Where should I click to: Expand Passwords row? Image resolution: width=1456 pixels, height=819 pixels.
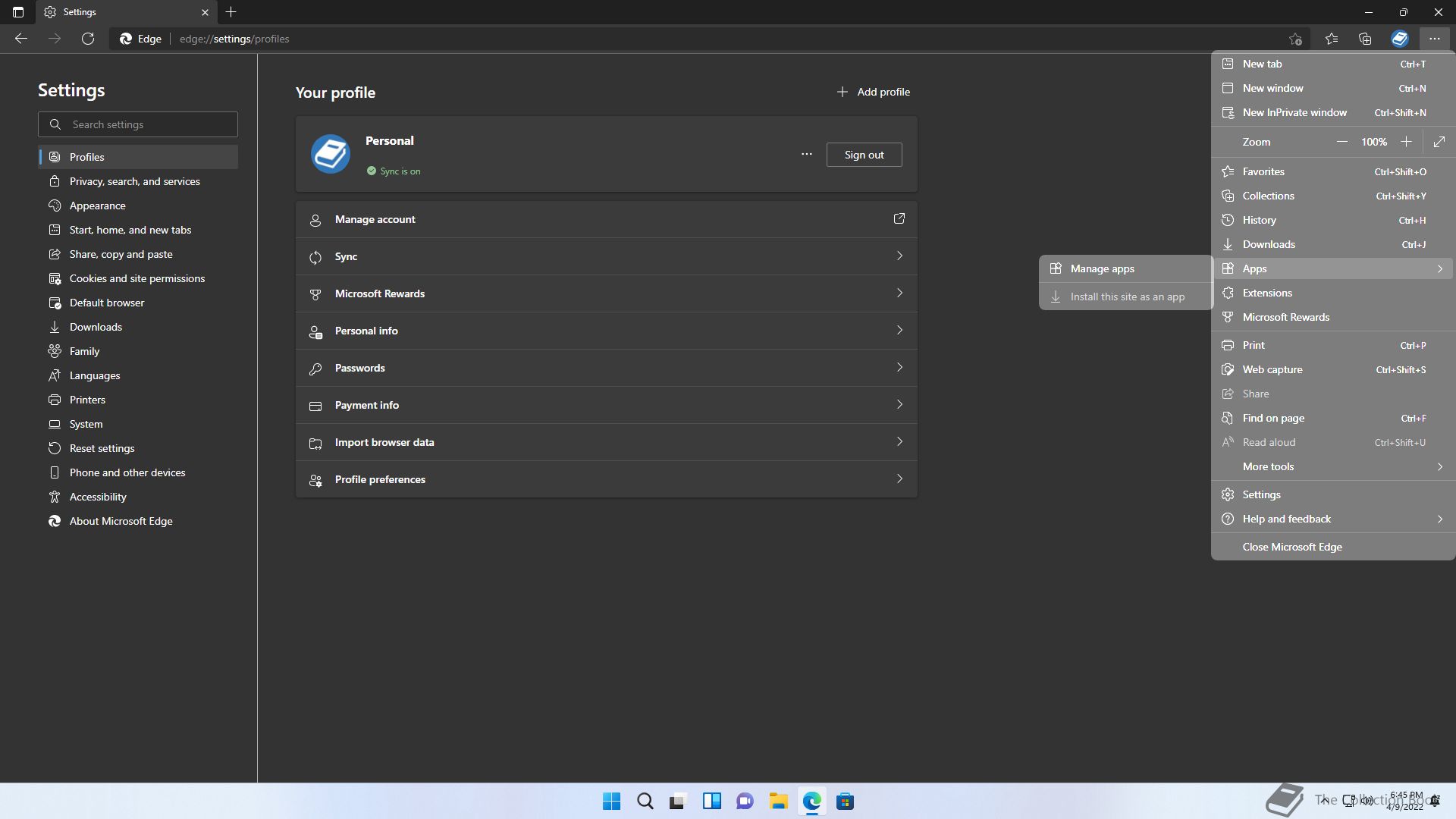coord(607,368)
